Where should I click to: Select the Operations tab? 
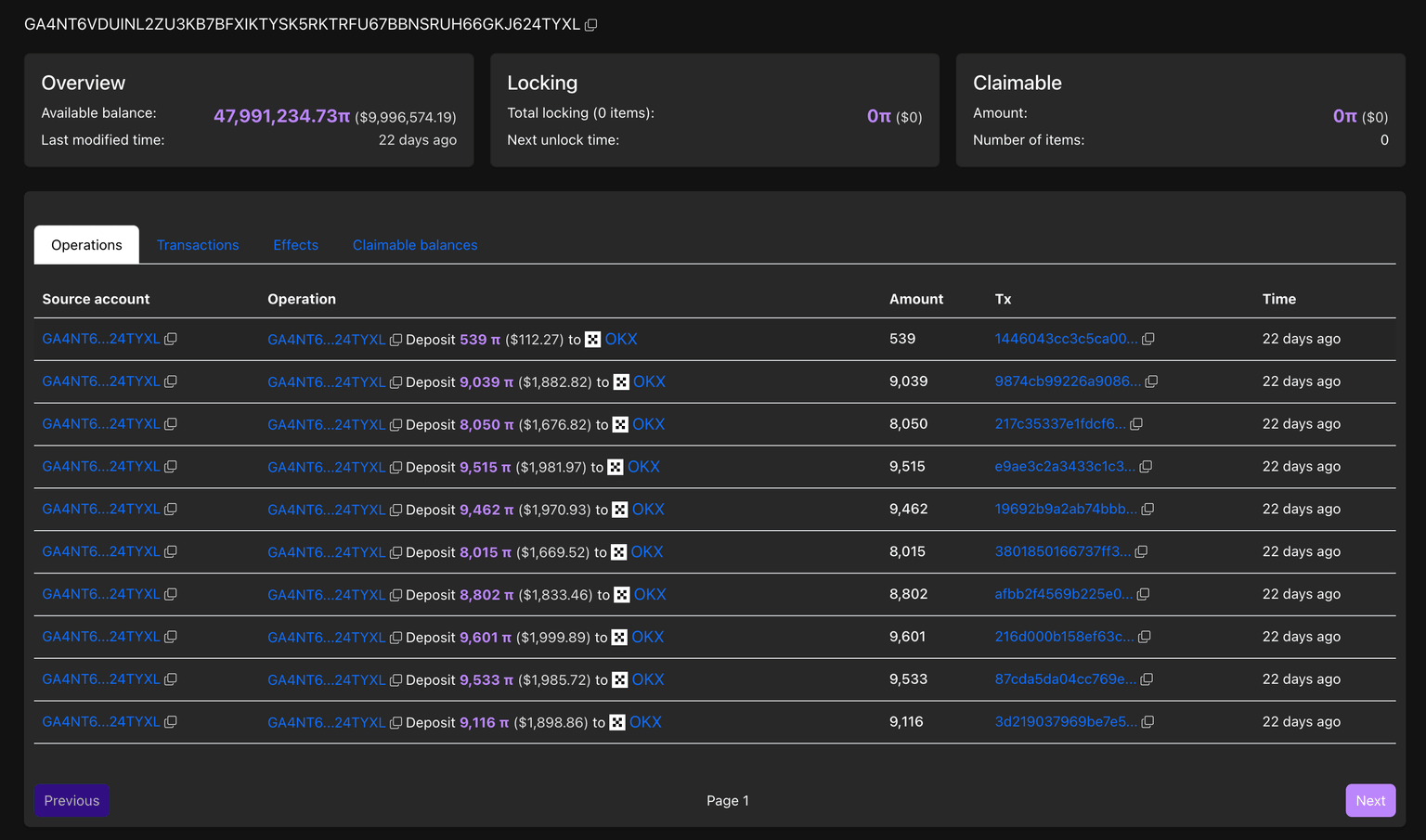pos(85,244)
